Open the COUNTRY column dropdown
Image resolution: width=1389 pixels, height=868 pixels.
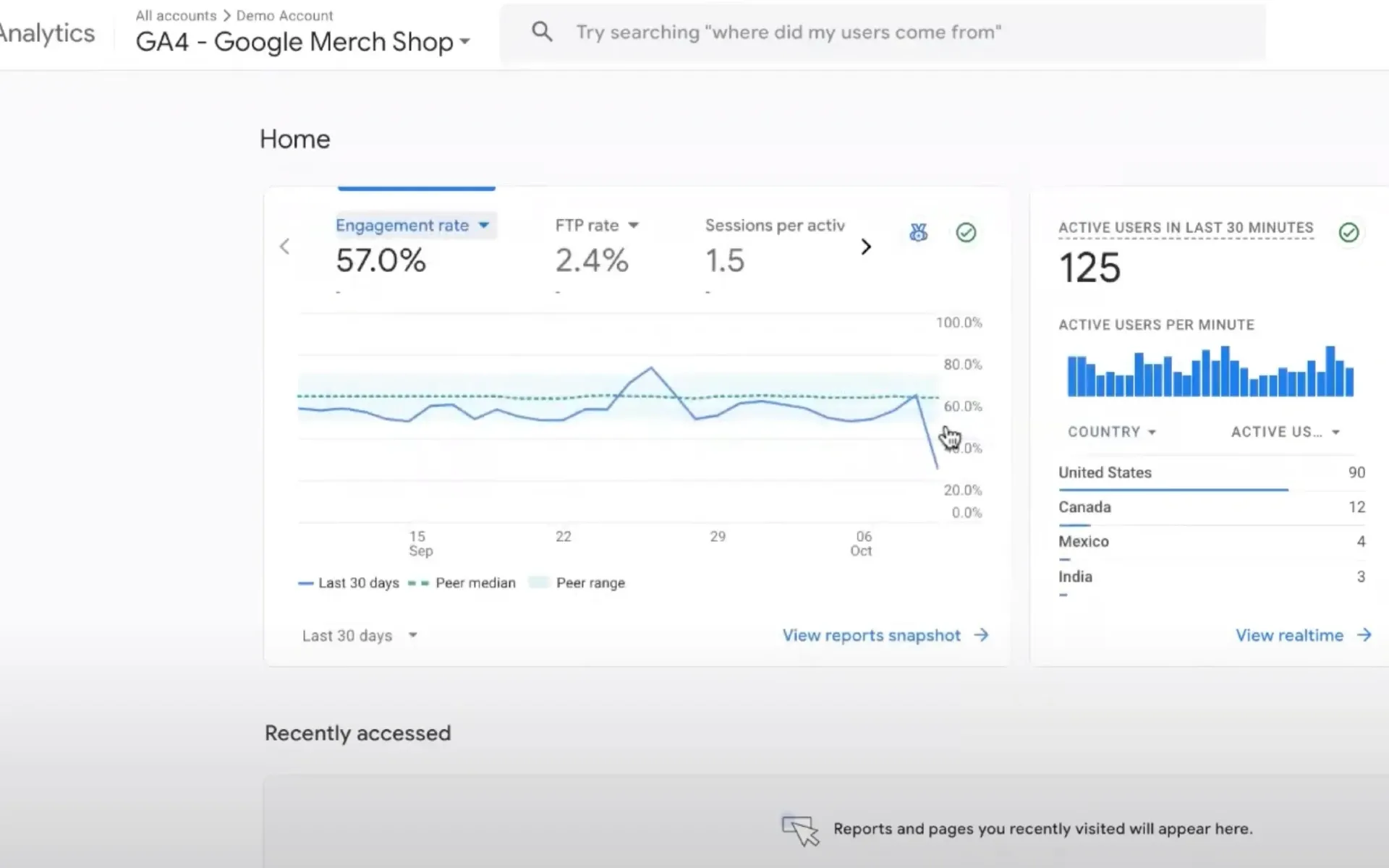click(1112, 431)
